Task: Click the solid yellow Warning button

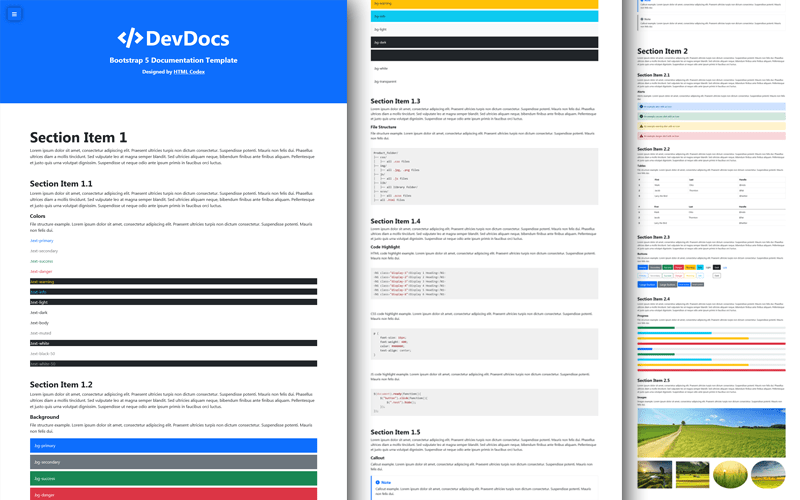Action: click(690, 267)
